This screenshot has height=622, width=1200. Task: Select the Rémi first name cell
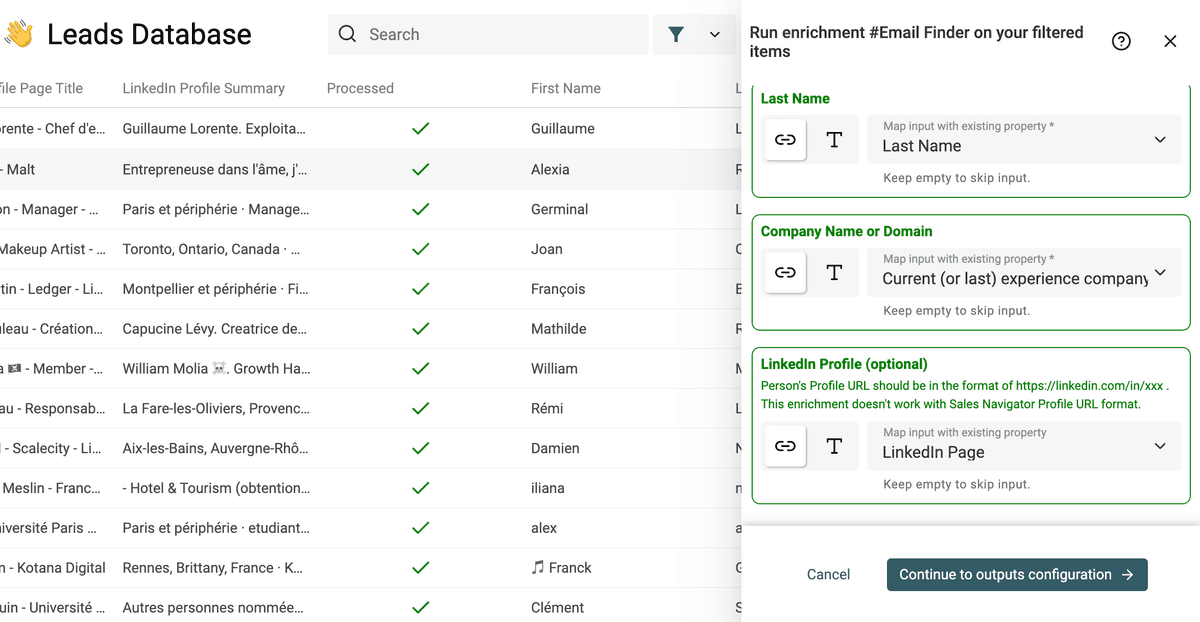(x=547, y=408)
